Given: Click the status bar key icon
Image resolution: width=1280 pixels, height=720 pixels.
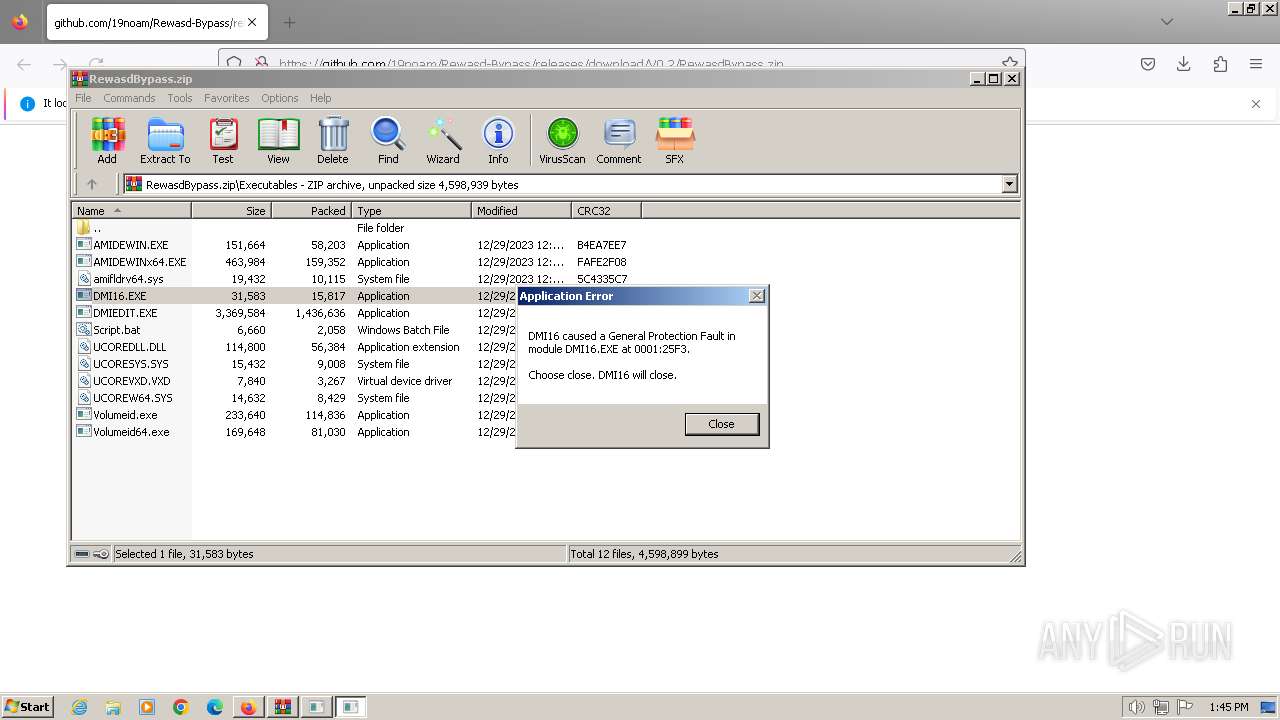Looking at the screenshot, I should (101, 554).
